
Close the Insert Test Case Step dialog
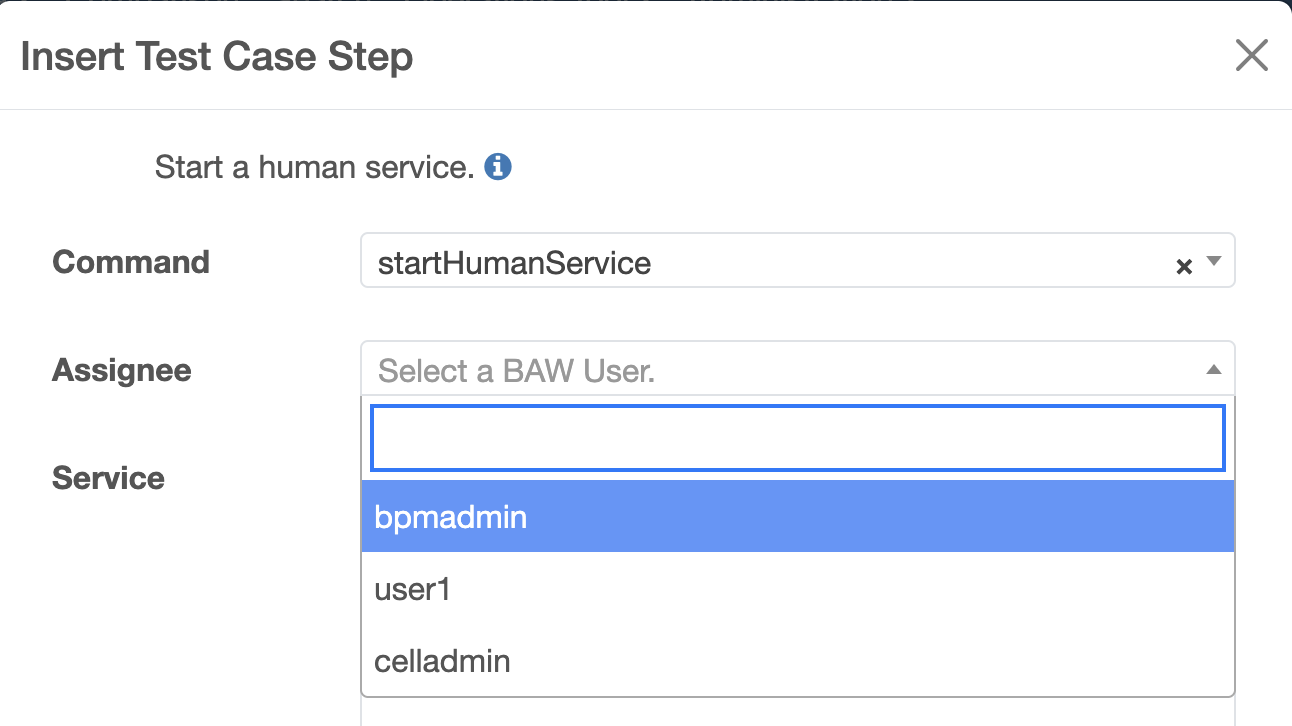(1251, 55)
